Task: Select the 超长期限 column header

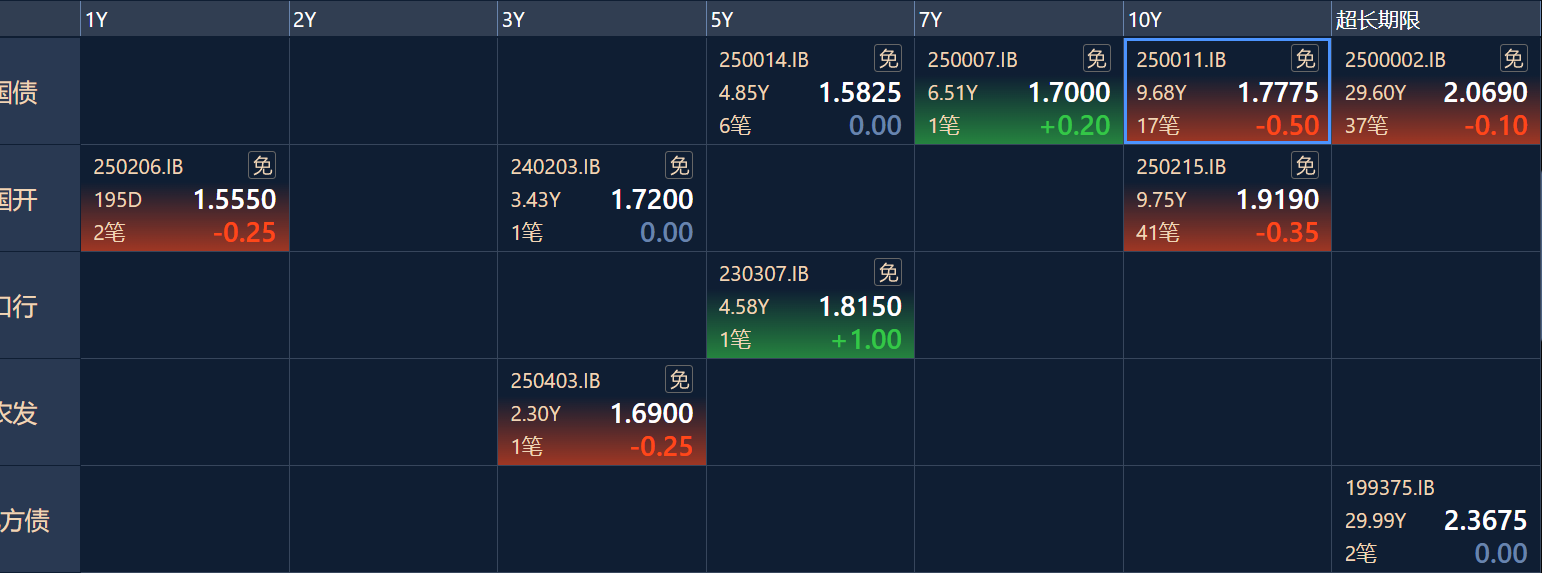Action: 1378,20
